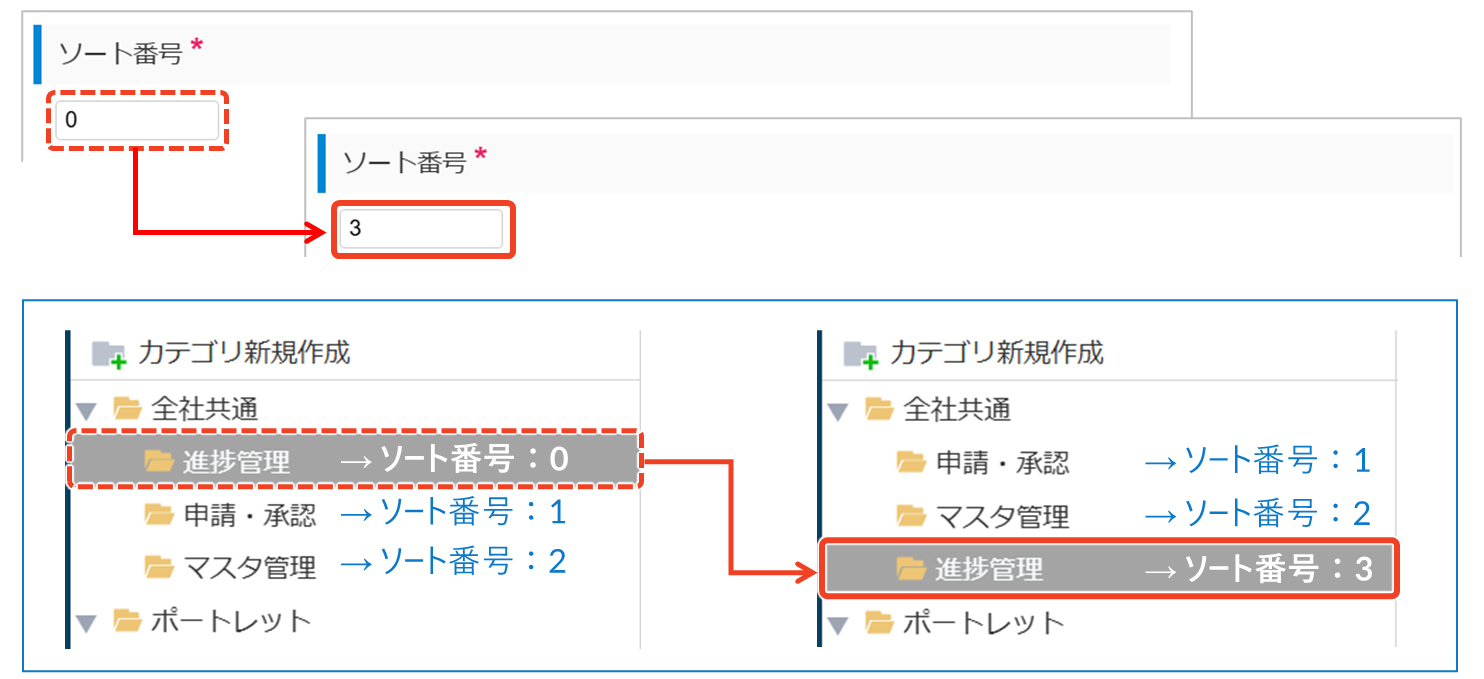Click カテゴリ新規作成 folder-plus icon above first-listed 進捗管理
The image size is (1484, 679).
pos(109,354)
